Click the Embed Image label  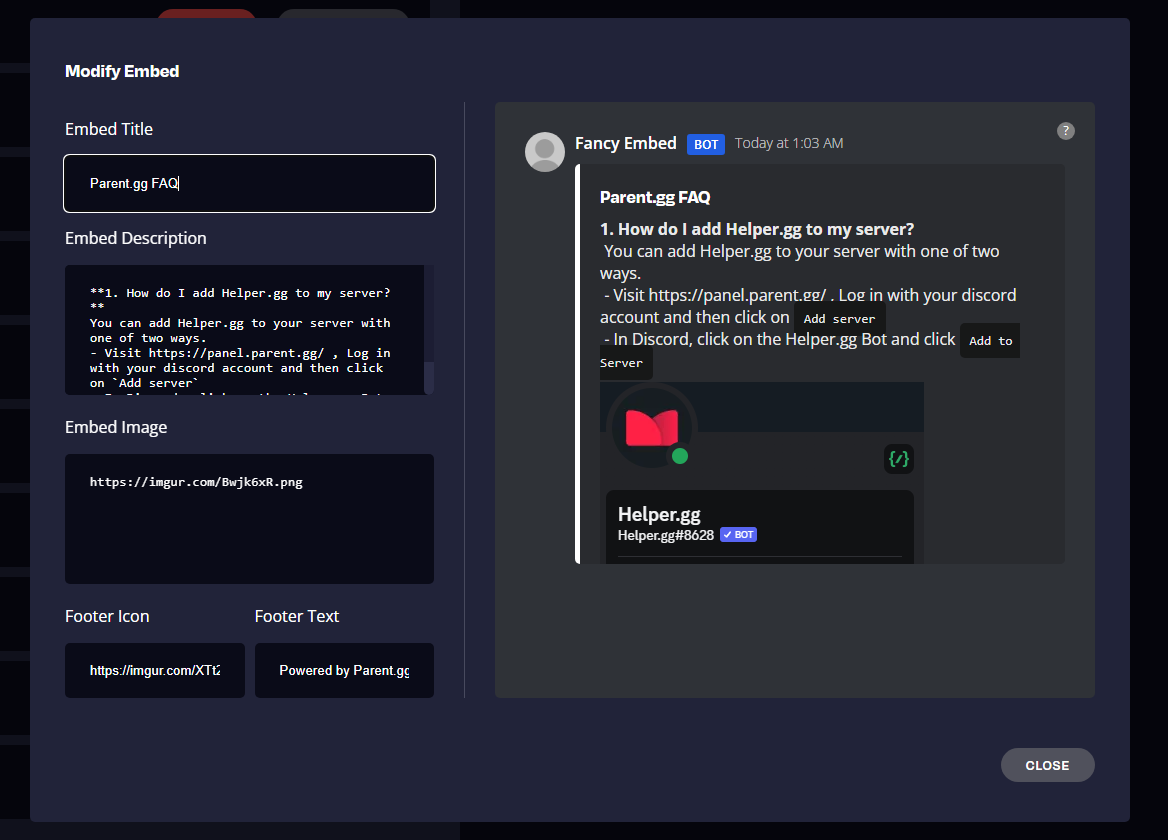(x=116, y=427)
